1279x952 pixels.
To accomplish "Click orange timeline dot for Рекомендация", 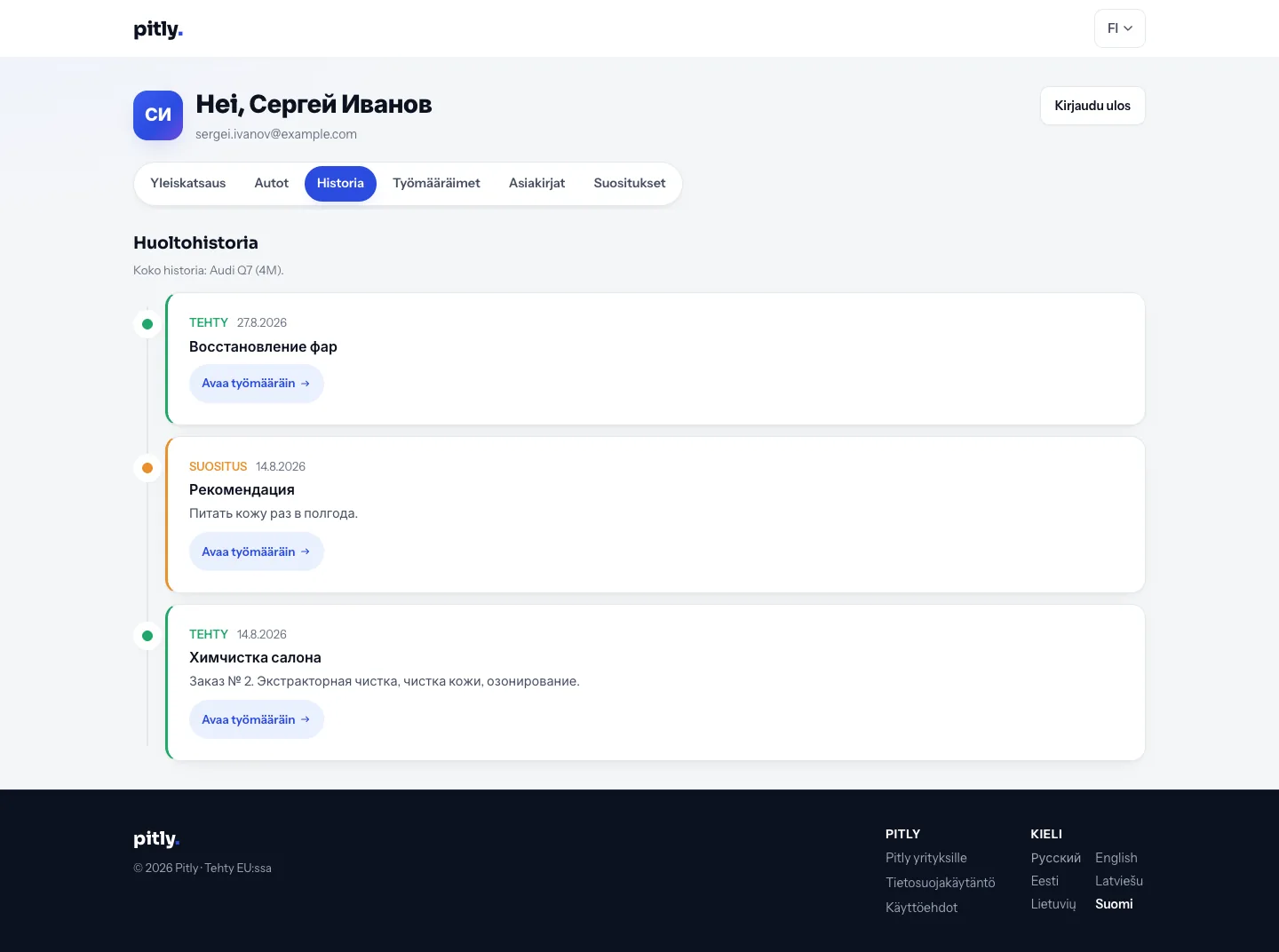I will click(147, 468).
